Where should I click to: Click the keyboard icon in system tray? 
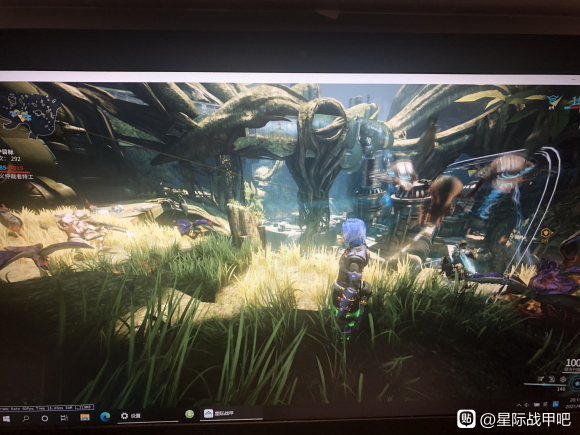pyautogui.click(x=537, y=405)
